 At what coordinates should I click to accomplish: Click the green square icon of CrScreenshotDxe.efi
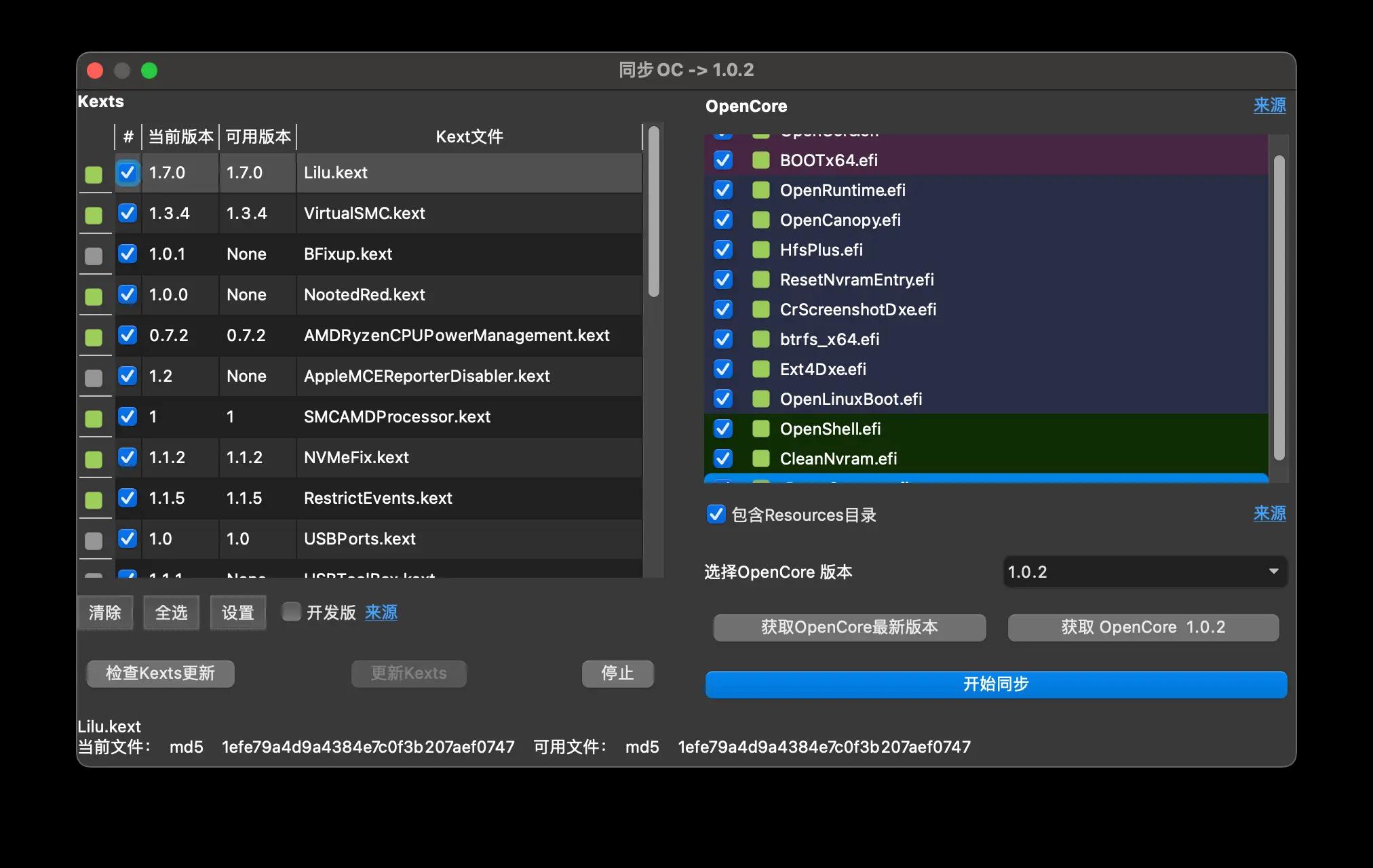(x=761, y=309)
